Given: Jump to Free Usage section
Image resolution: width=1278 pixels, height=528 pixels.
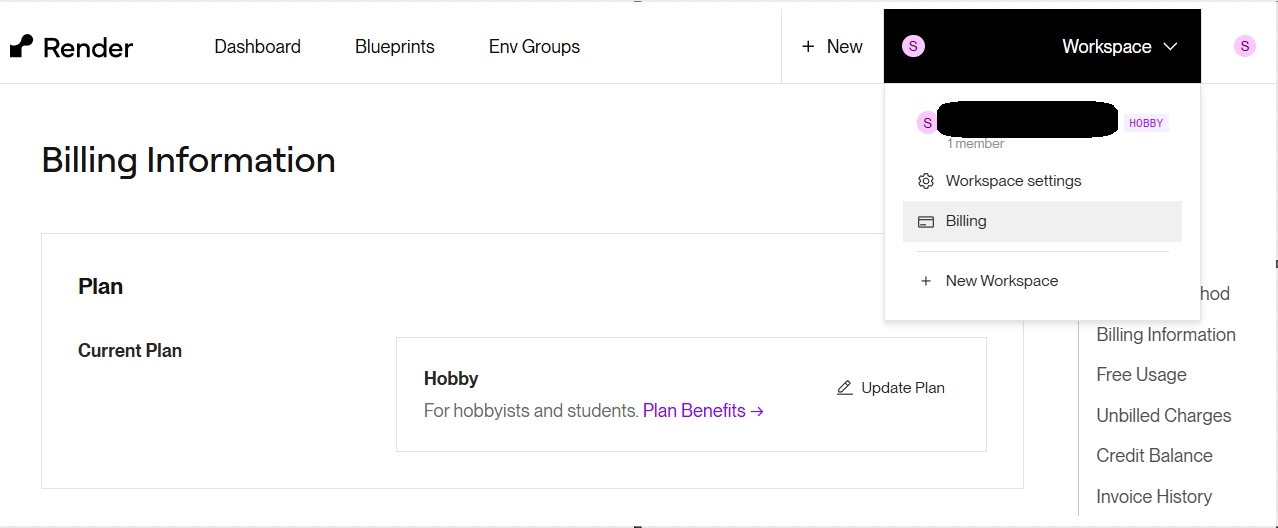Looking at the screenshot, I should (1141, 375).
